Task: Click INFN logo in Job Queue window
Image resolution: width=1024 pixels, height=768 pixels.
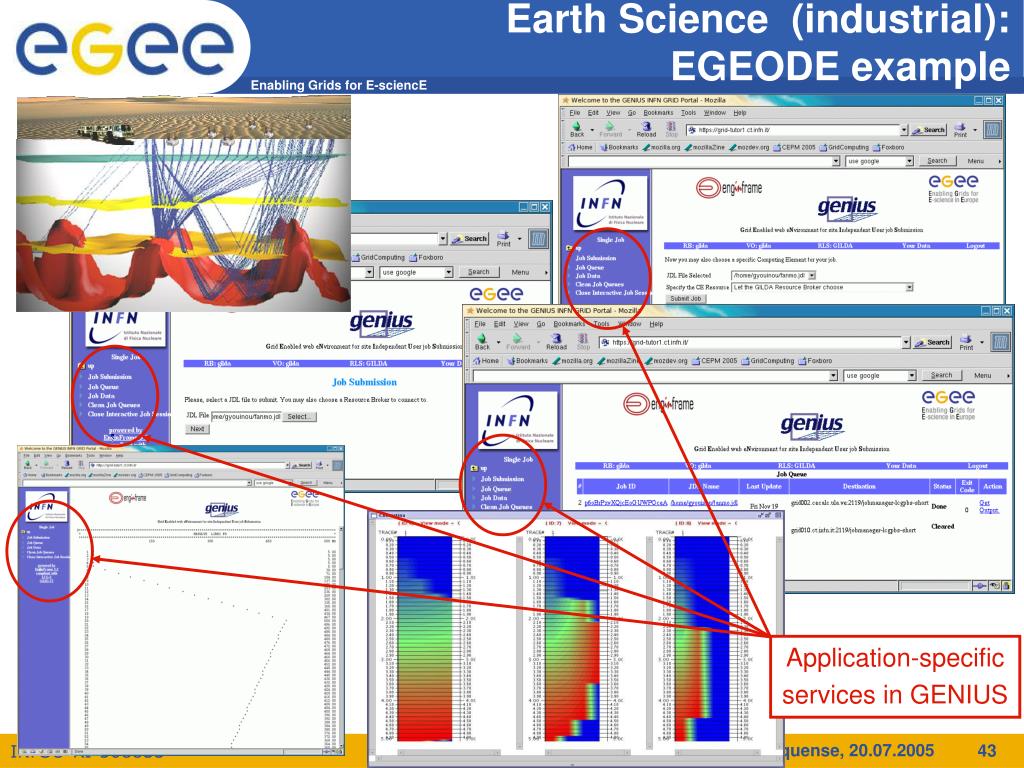Action: pyautogui.click(x=517, y=421)
